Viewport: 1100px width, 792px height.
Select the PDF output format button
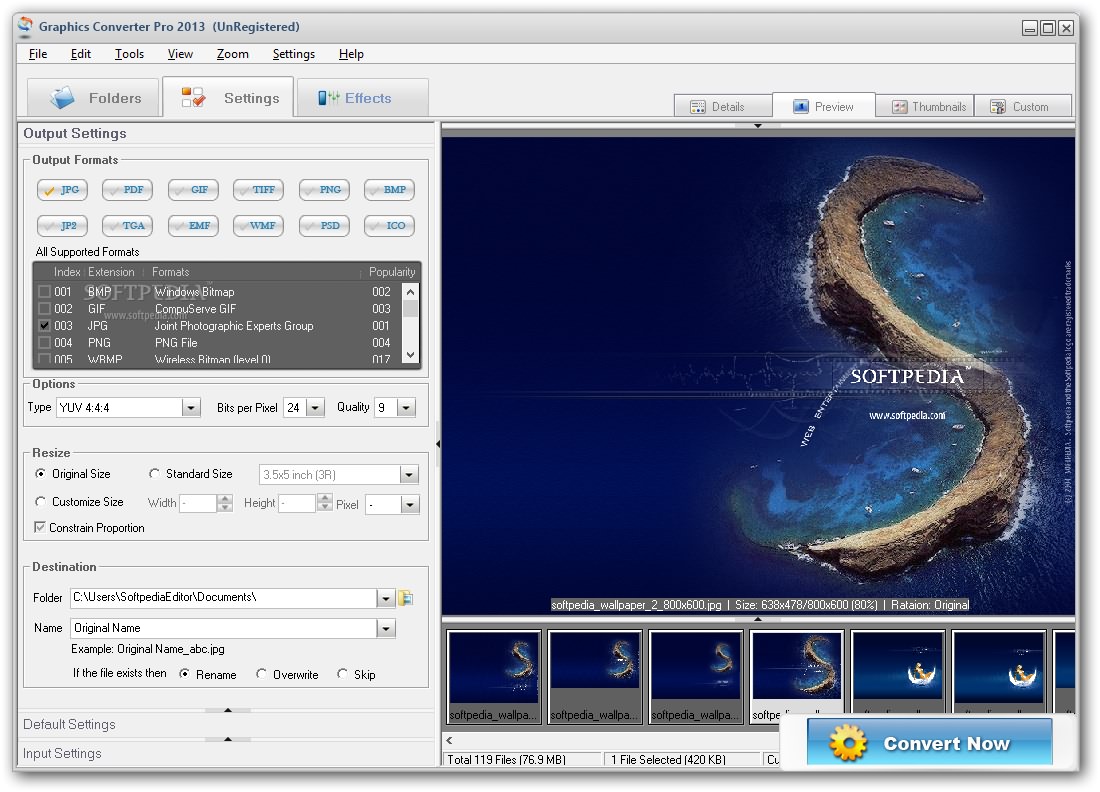pyautogui.click(x=127, y=190)
